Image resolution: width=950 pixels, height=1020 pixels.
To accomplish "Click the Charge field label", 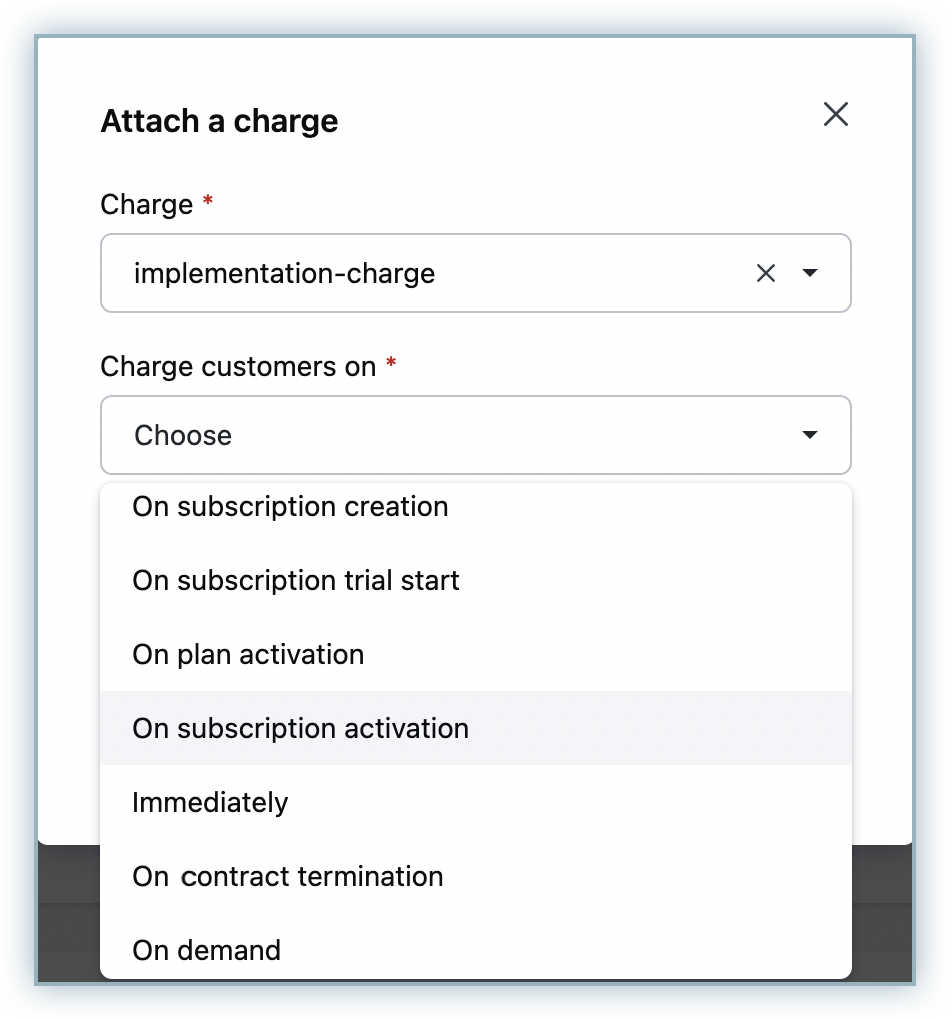I will tap(146, 205).
